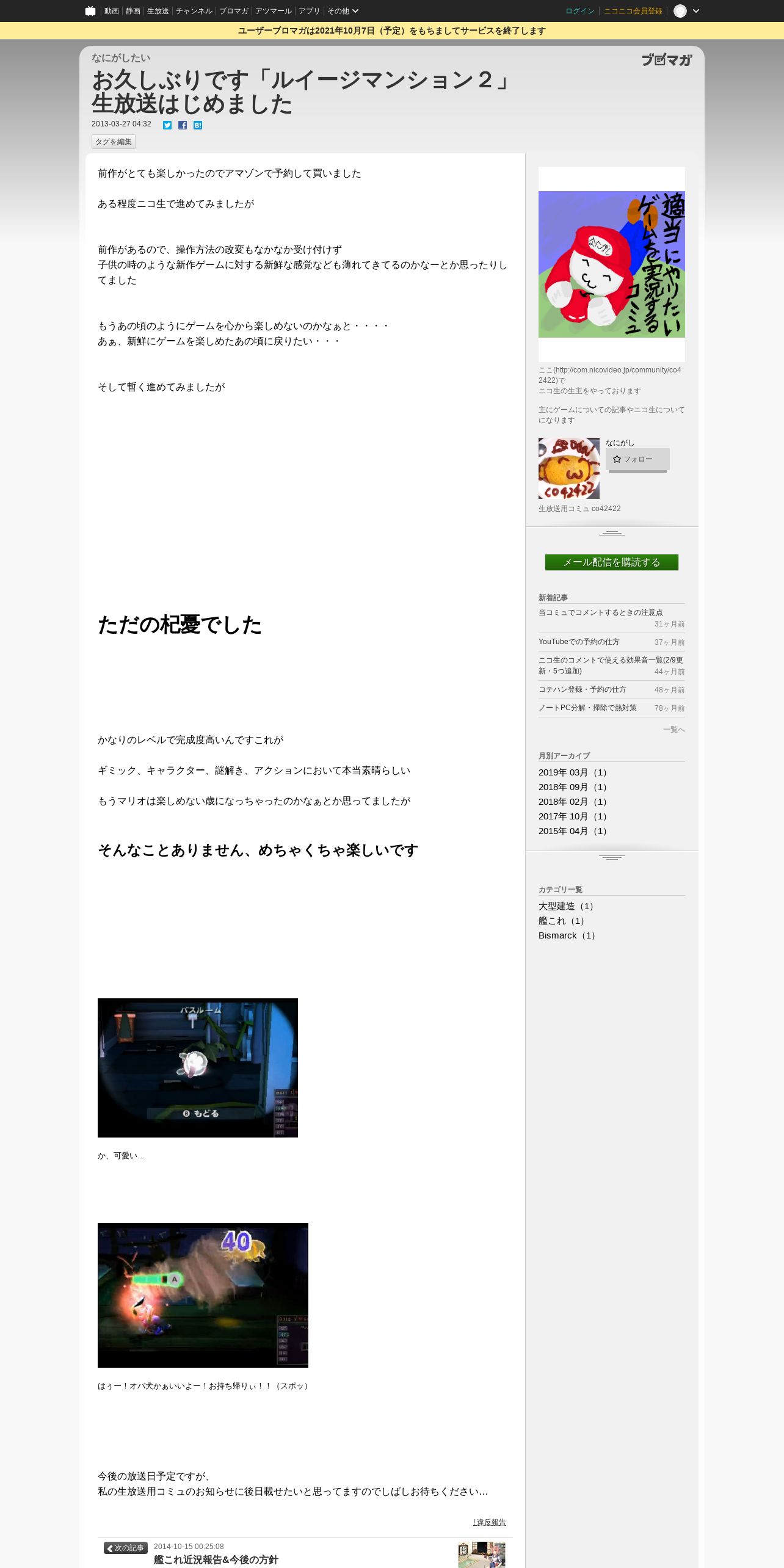Open YouTubeでの予約の仕方 article
The width and height of the screenshot is (784, 1568).
[579, 642]
